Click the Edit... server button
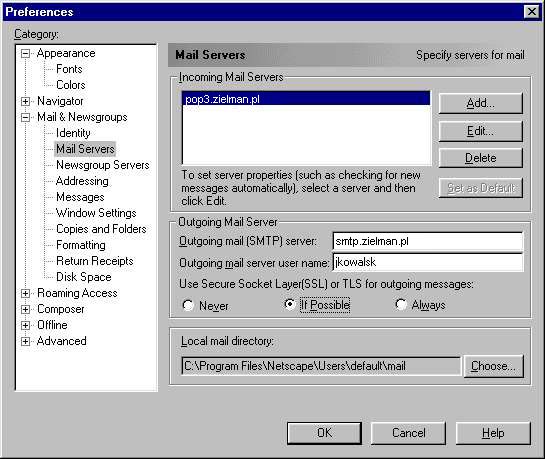Image resolution: width=545 pixels, height=459 pixels. pyautogui.click(x=481, y=131)
